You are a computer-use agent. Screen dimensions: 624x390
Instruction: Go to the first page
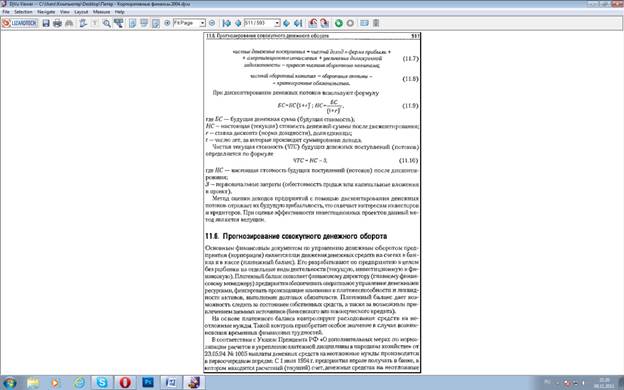click(226, 23)
